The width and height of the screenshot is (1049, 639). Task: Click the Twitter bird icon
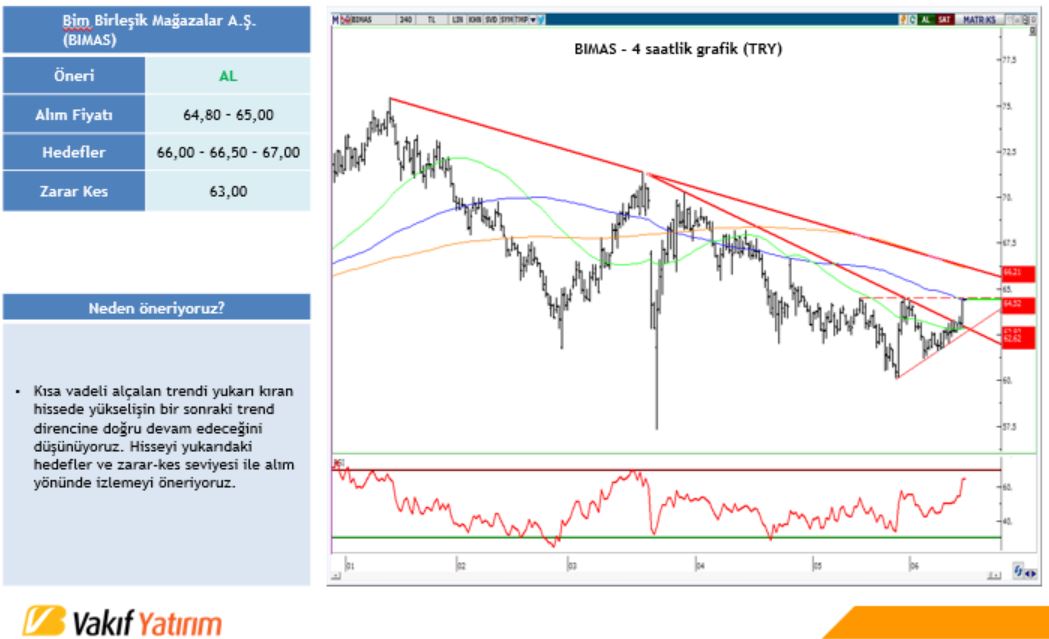tap(541, 20)
